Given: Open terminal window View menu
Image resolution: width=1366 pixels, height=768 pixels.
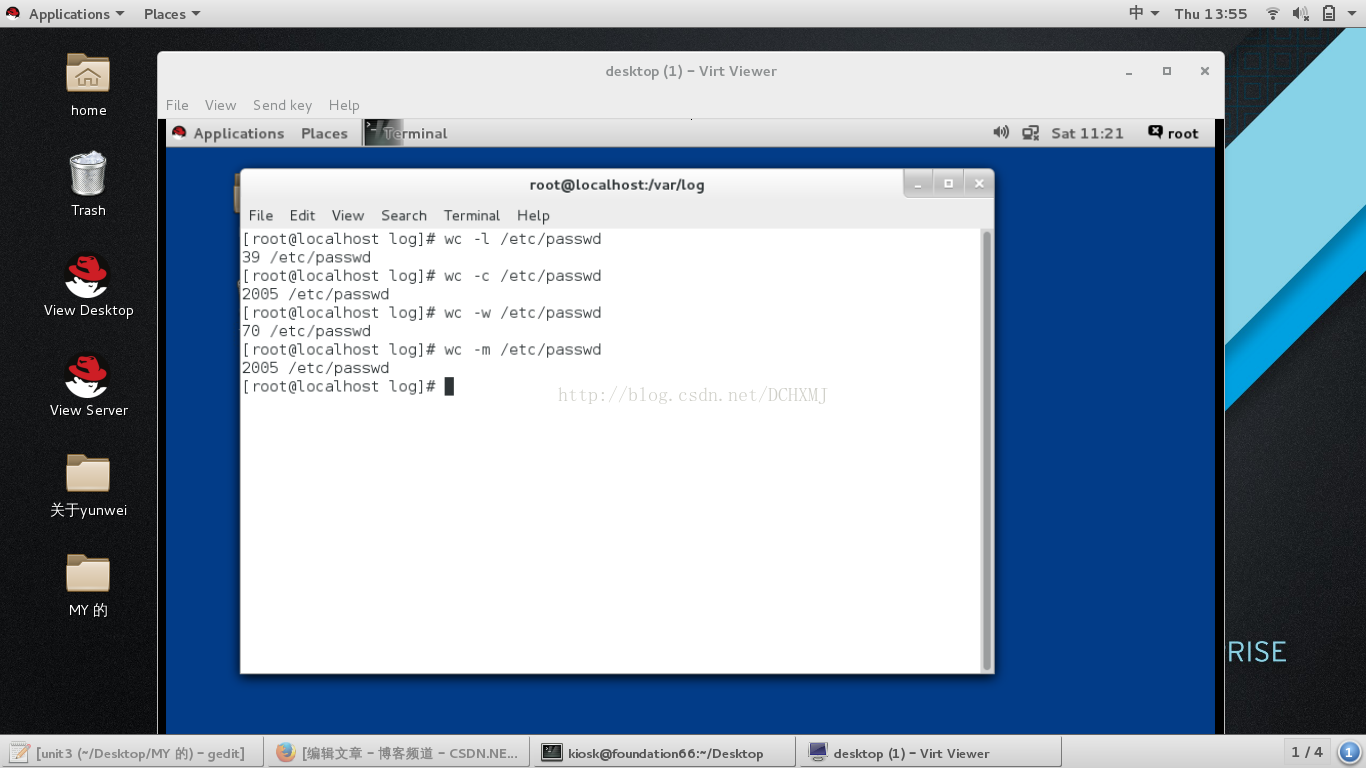Looking at the screenshot, I should [348, 215].
